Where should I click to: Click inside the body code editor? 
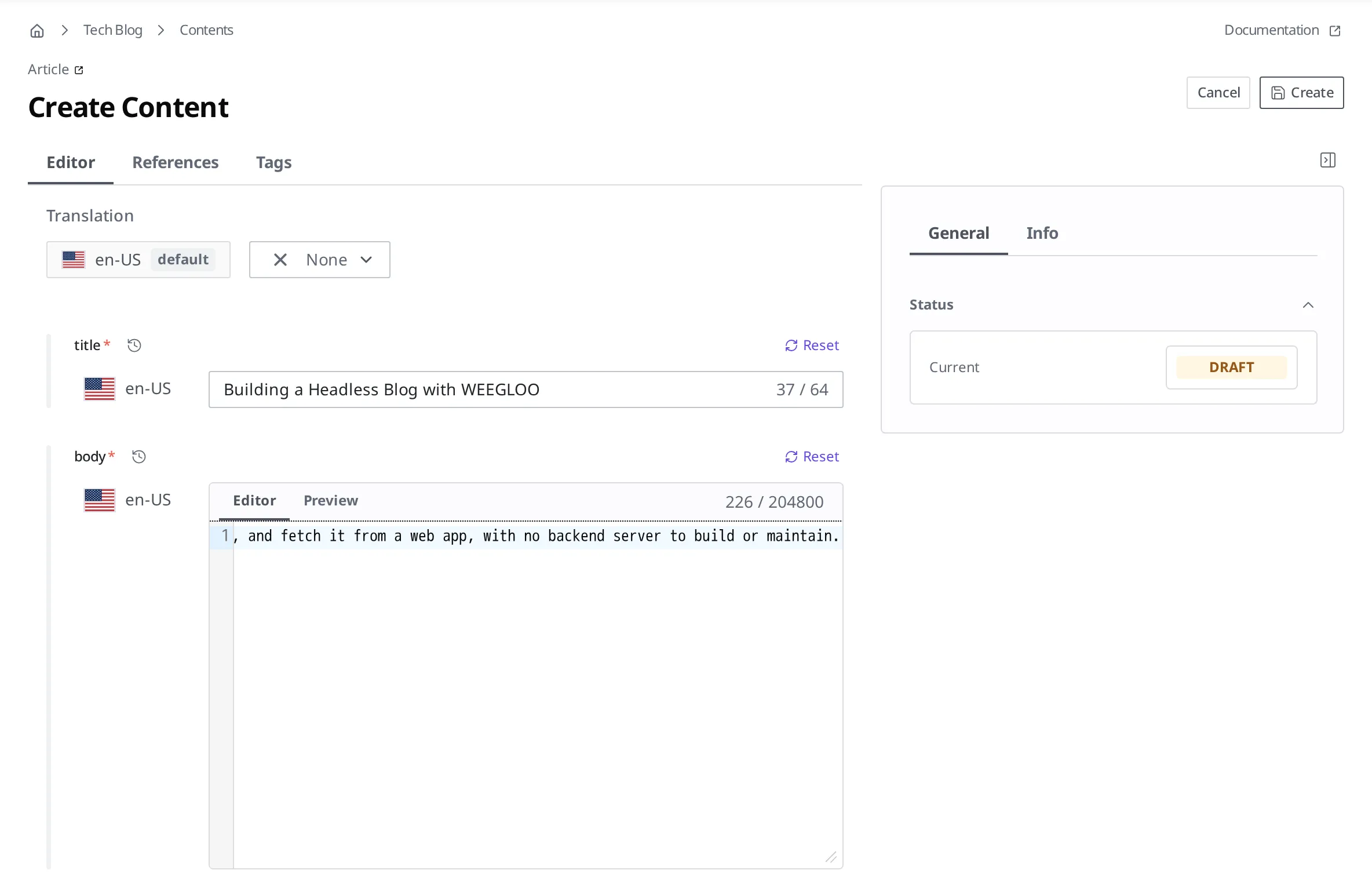pos(538,696)
